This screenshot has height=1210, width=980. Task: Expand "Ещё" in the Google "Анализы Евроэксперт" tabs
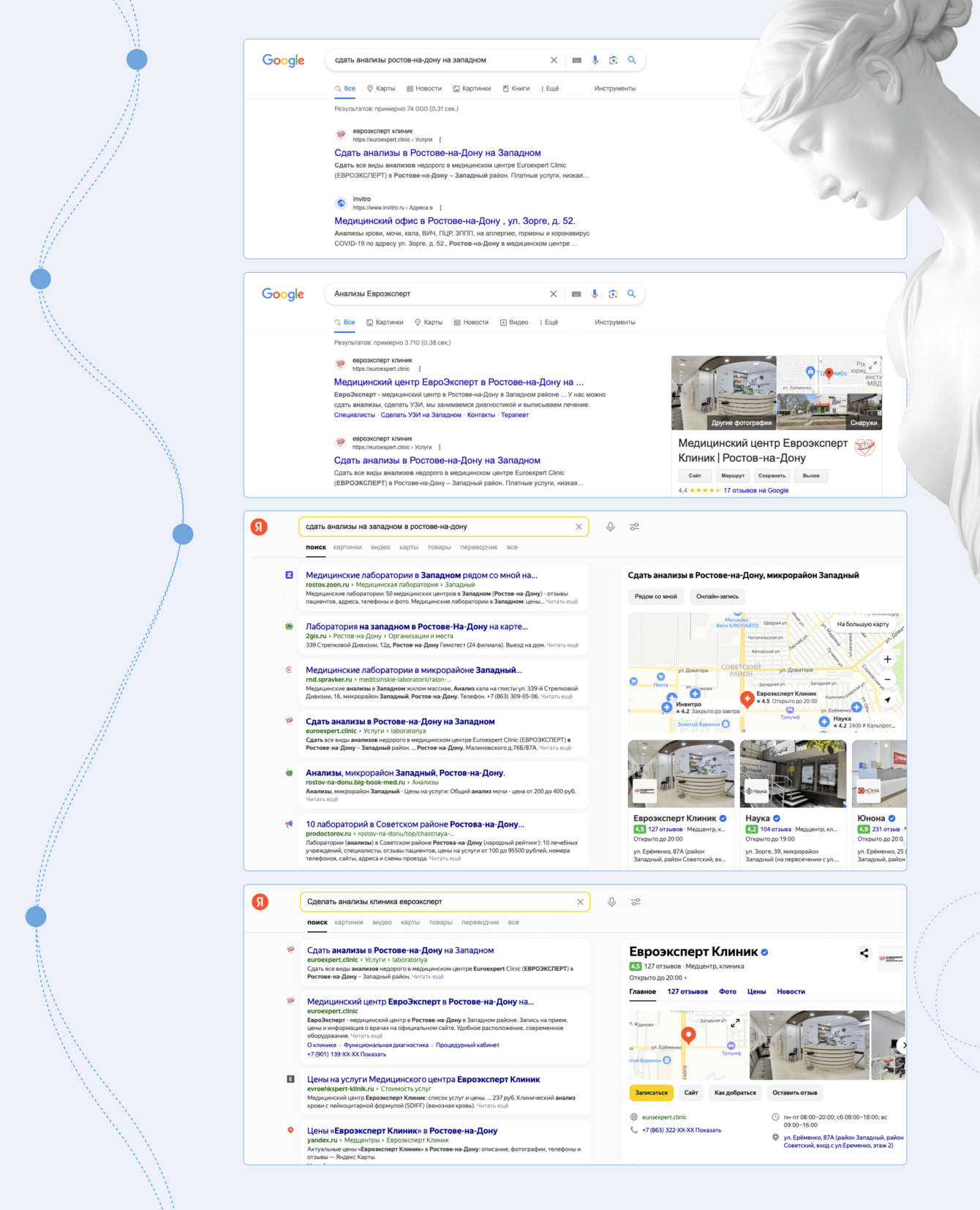click(549, 322)
